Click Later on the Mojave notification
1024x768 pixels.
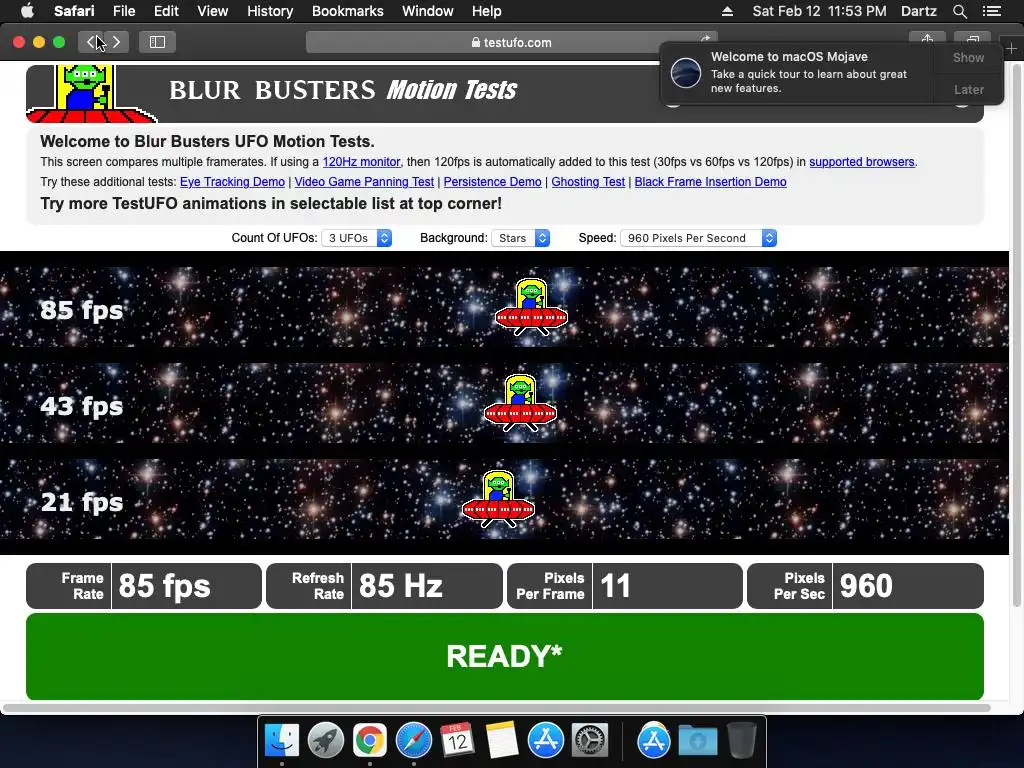(968, 89)
